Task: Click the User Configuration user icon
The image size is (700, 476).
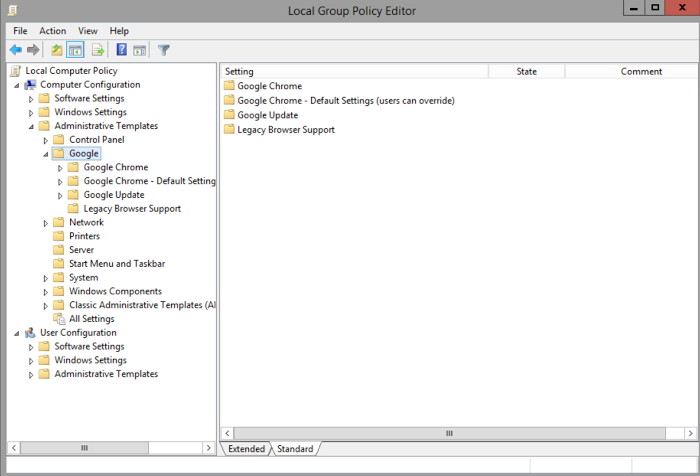Action: tap(30, 333)
